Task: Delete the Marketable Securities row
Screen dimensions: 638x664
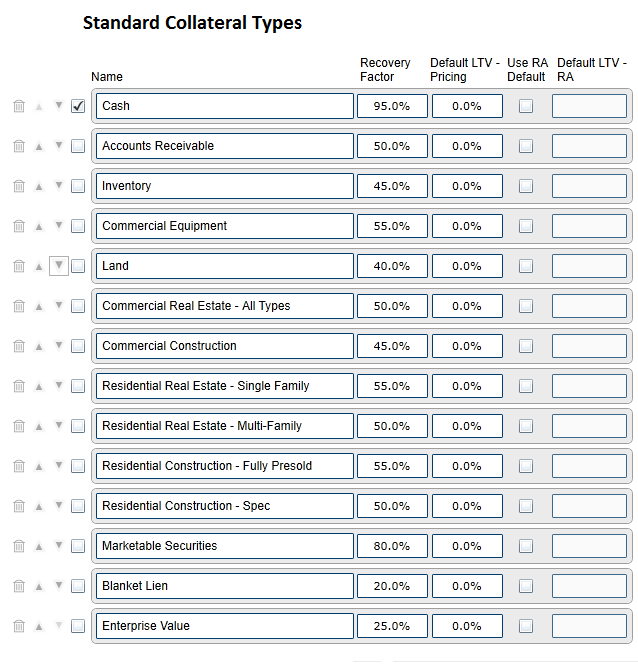Action: (x=19, y=546)
